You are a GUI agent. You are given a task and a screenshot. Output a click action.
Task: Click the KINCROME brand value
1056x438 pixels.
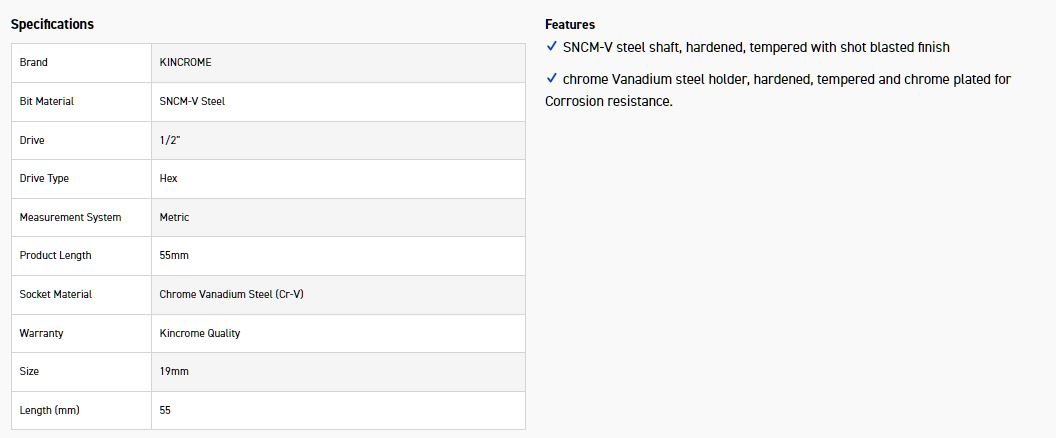[x=185, y=62]
